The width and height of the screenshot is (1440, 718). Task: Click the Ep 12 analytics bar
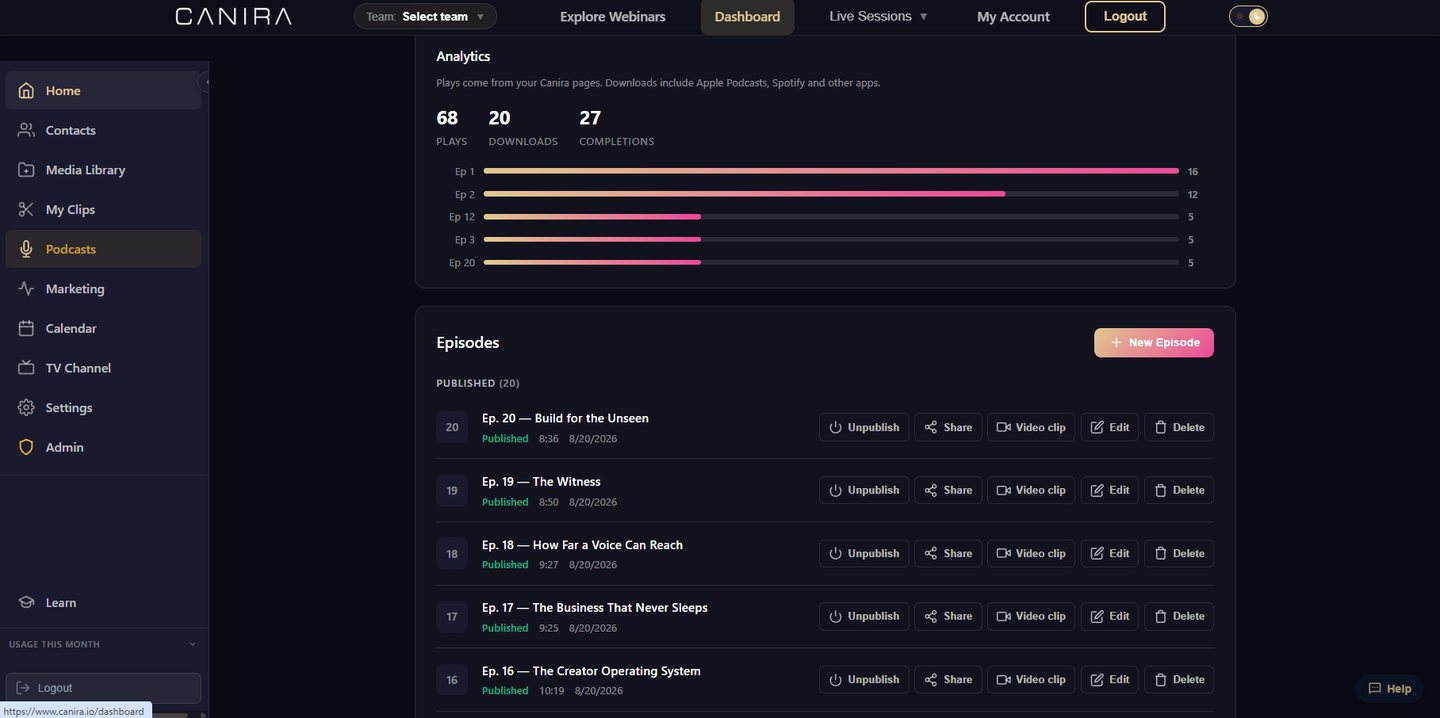click(x=831, y=217)
